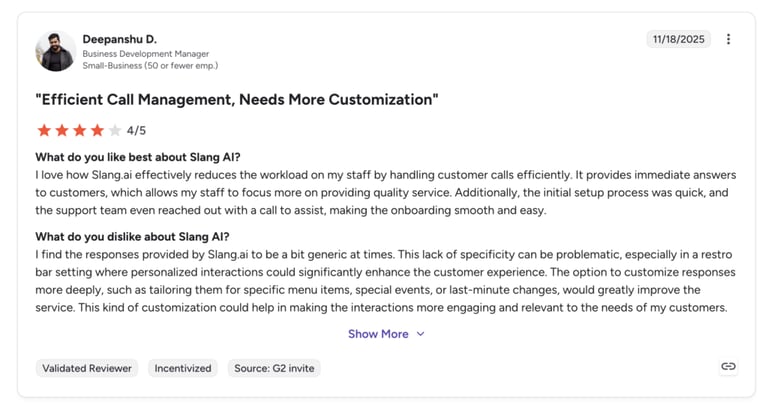The height and width of the screenshot is (409, 768).
Task: Click the review title about Call Management
Action: pyautogui.click(x=237, y=99)
